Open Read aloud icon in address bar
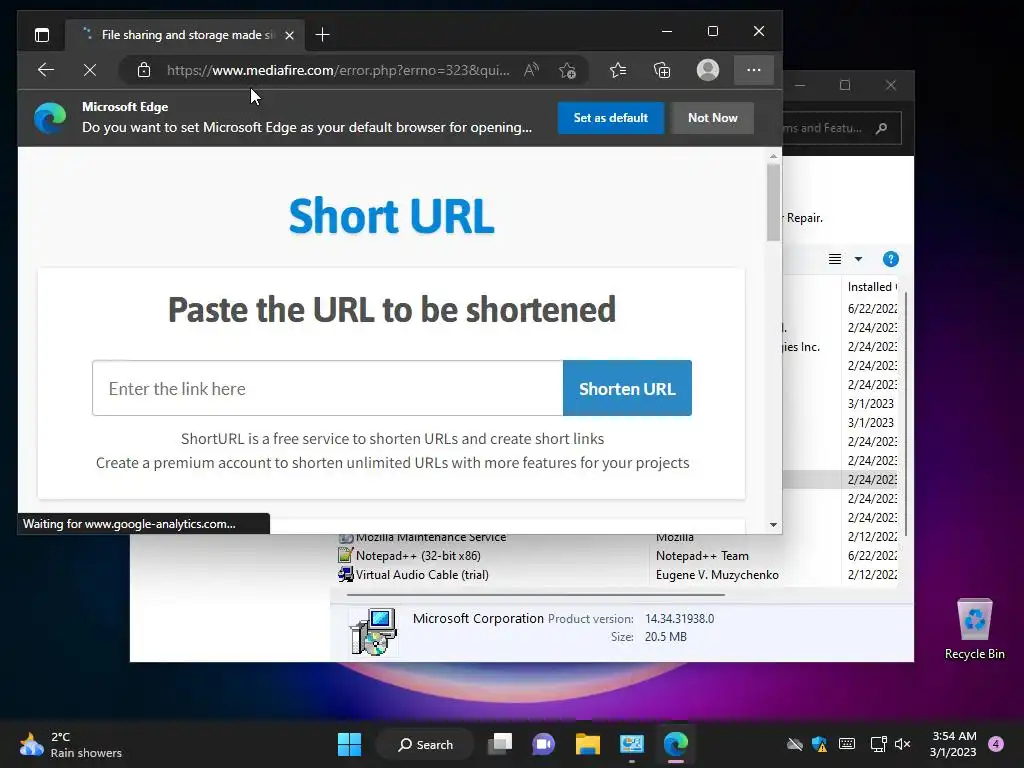Screen dimensions: 1024x768 point(532,70)
